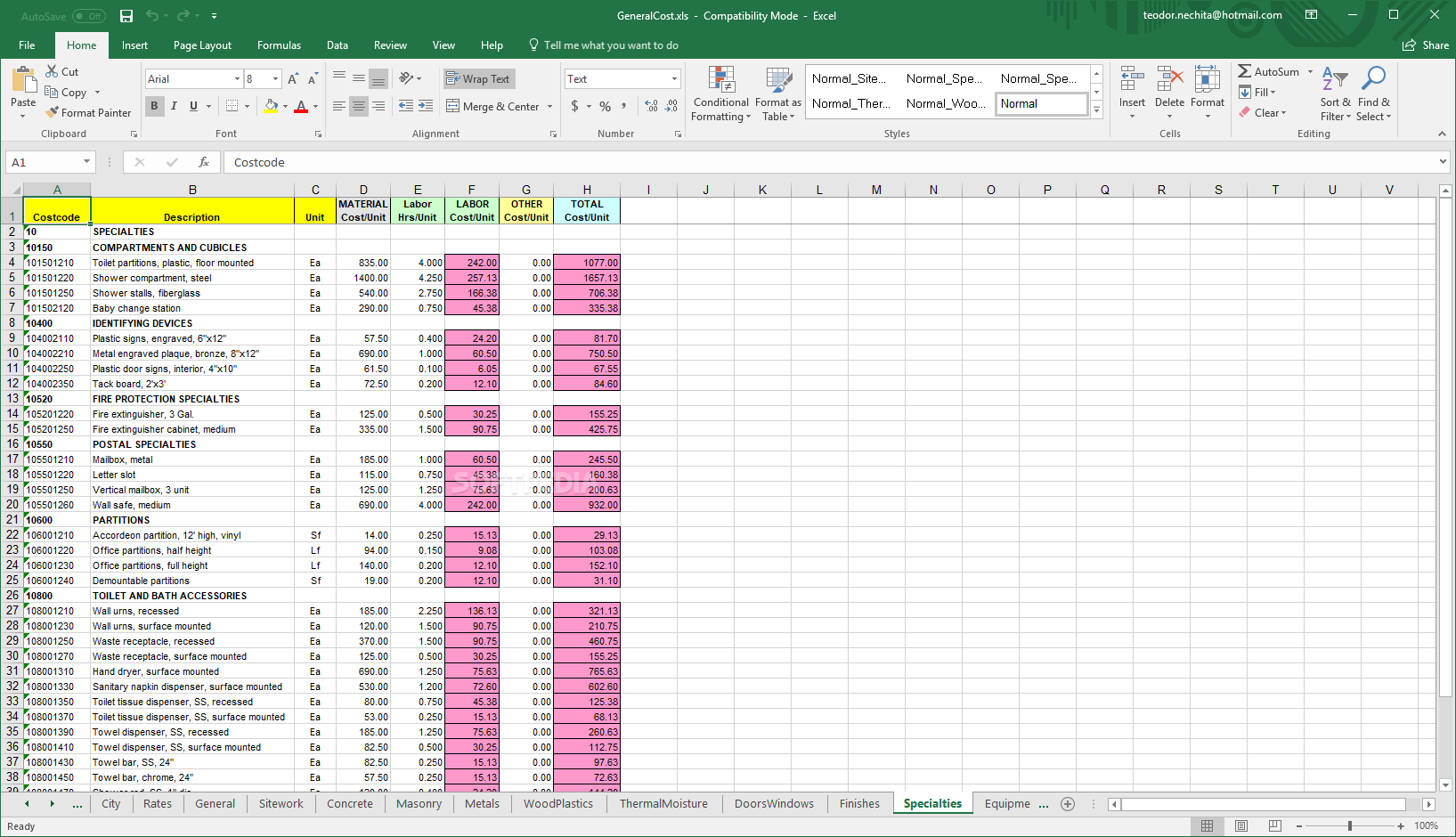This screenshot has height=837, width=1456.
Task: Click the Fill button in Editing
Action: [1257, 93]
